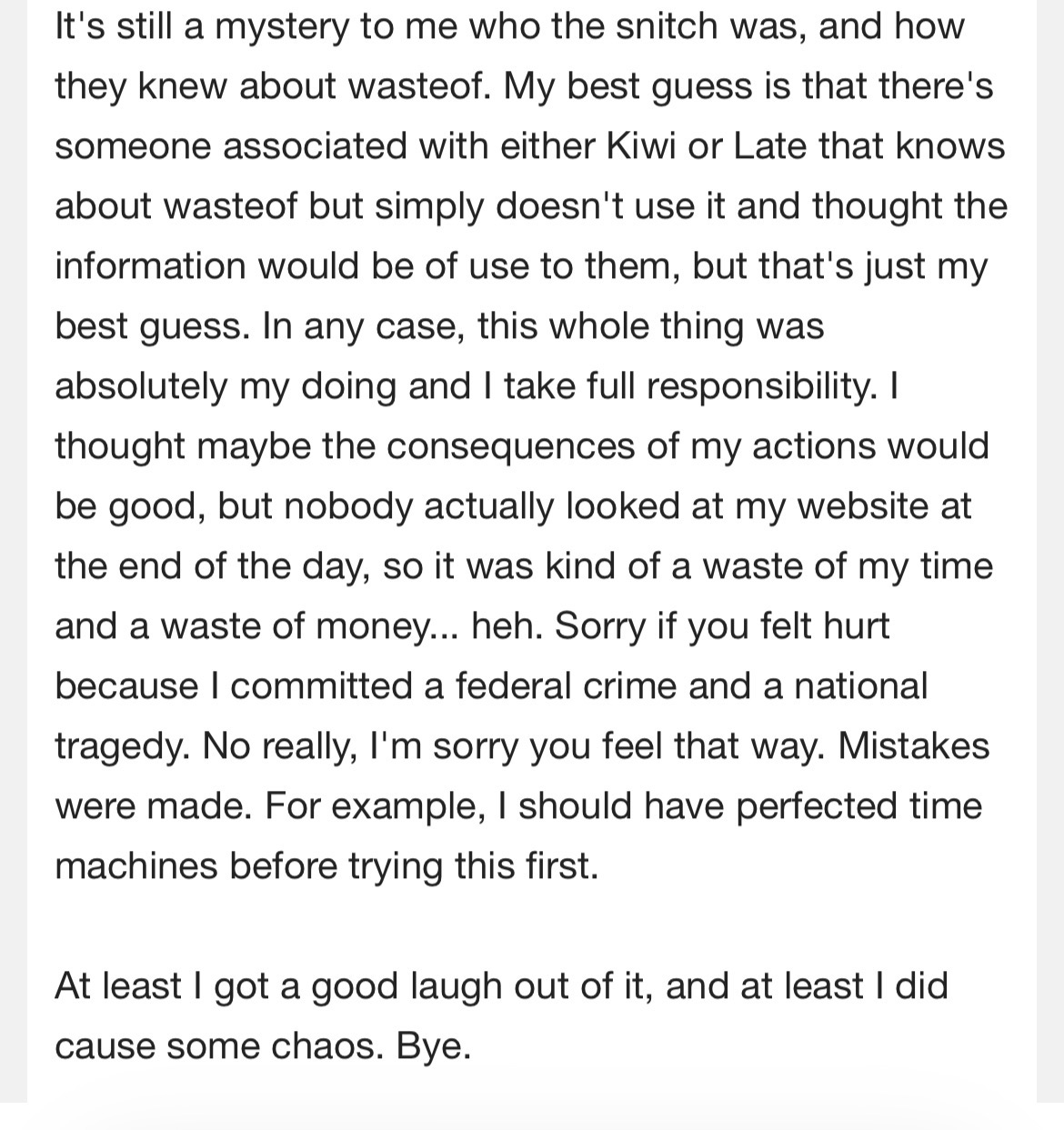Click the name "Late" in the text

click(769, 146)
